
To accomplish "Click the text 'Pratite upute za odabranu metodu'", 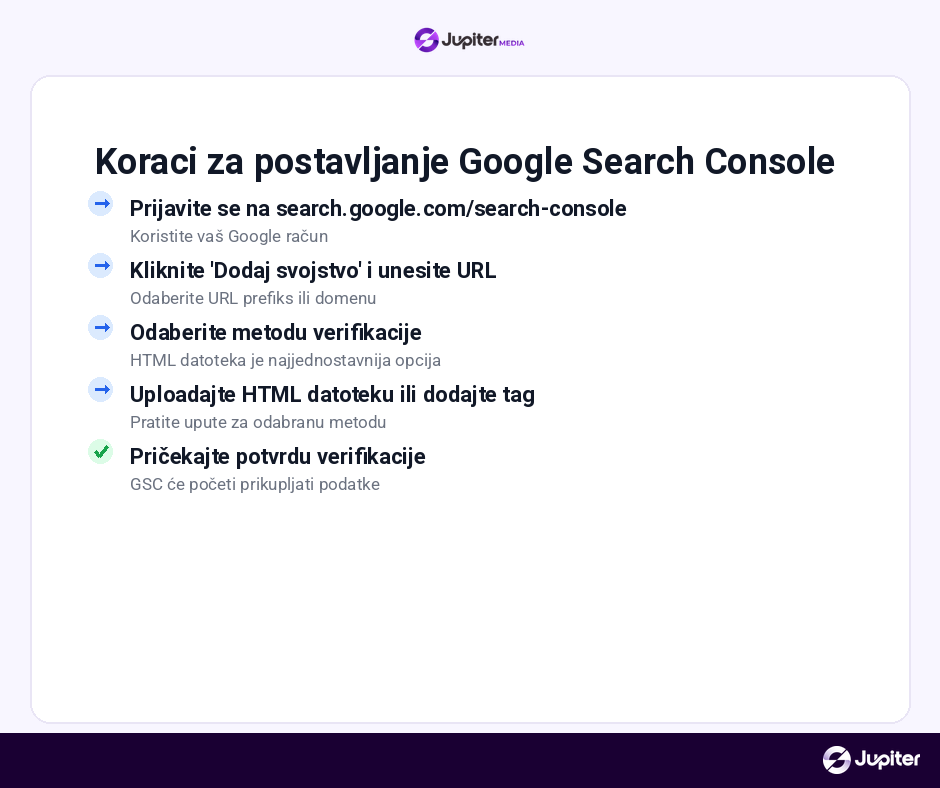I will 258,422.
